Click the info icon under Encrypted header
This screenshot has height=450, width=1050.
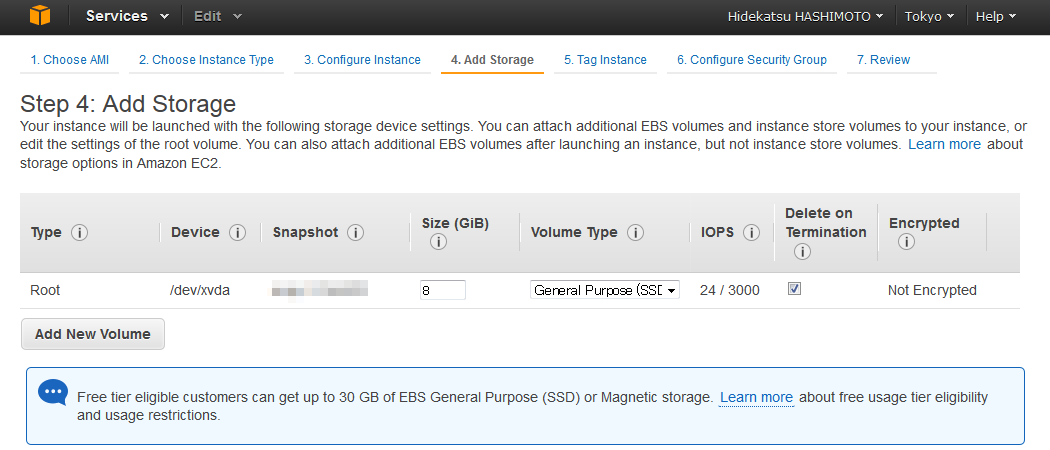click(x=906, y=242)
